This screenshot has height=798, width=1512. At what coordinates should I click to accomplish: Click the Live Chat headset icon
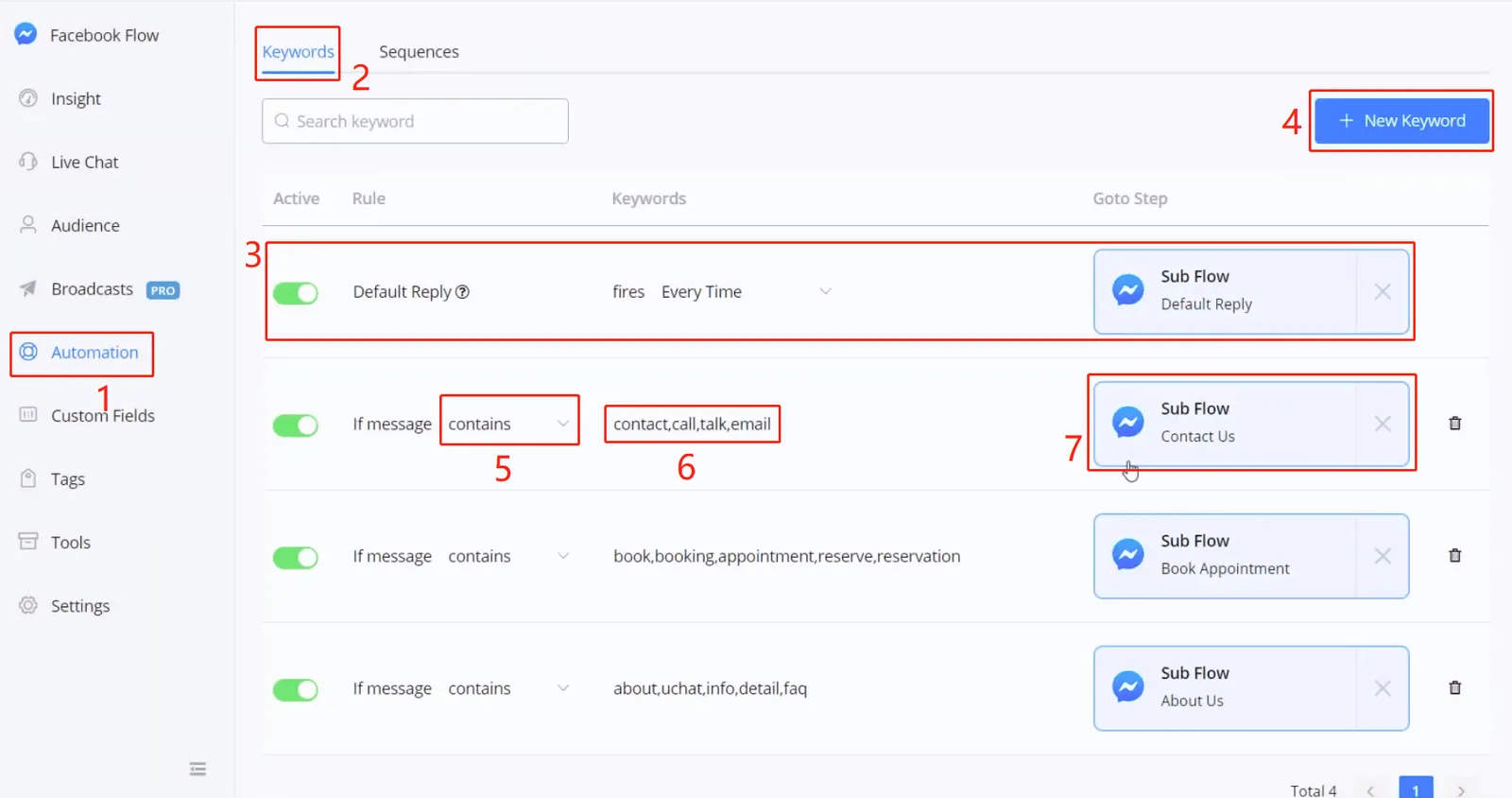(28, 161)
